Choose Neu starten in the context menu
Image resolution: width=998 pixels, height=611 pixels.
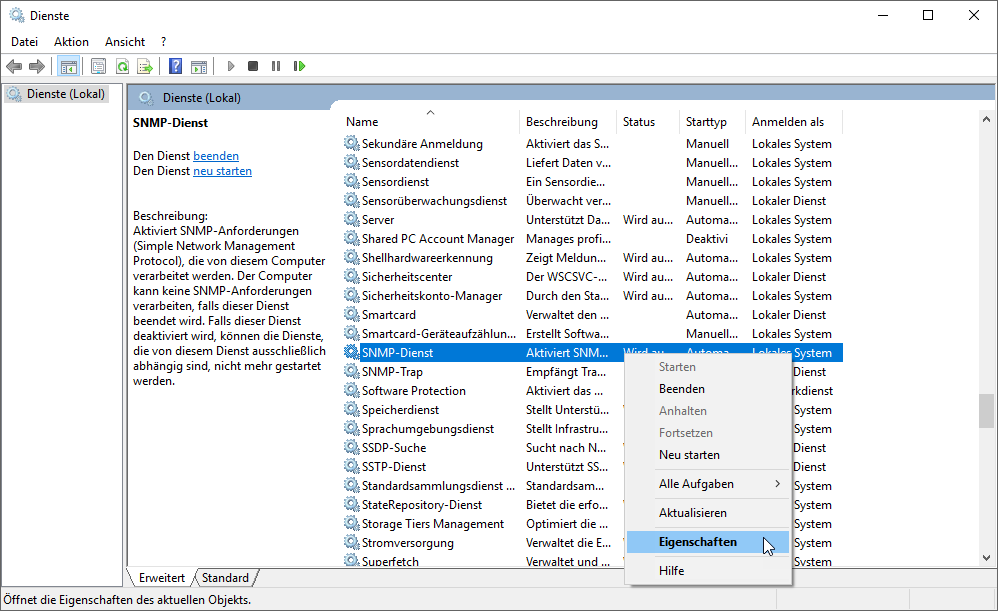[708, 455]
